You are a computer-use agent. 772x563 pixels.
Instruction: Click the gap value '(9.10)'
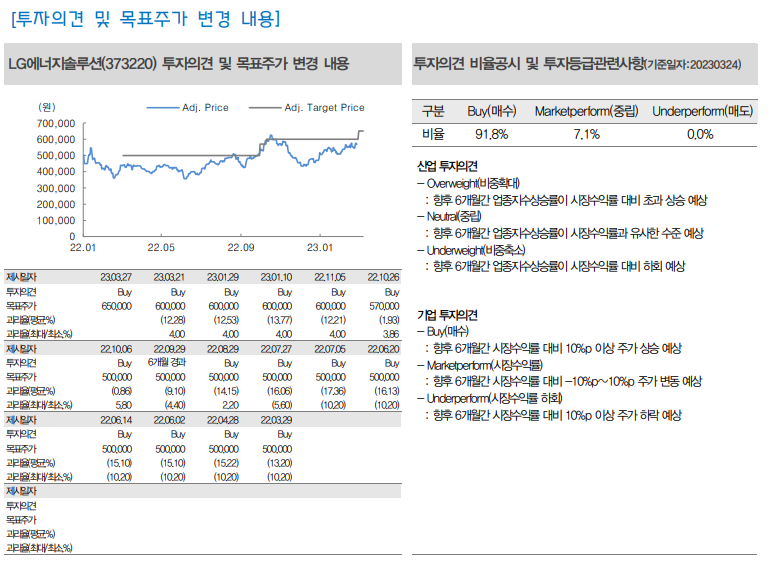175,391
